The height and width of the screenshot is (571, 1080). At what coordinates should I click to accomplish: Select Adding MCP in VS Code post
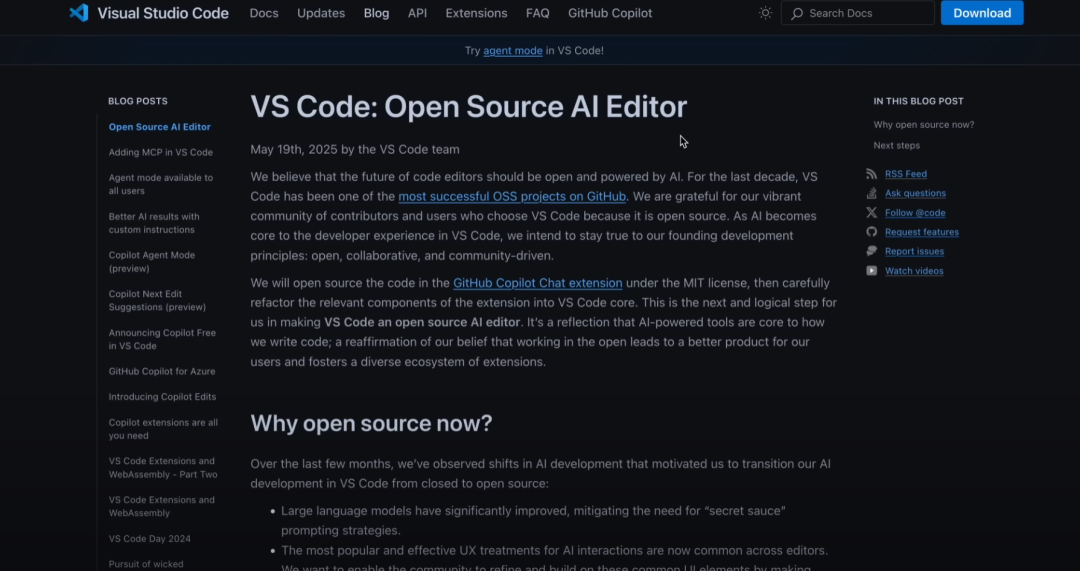tap(160, 152)
